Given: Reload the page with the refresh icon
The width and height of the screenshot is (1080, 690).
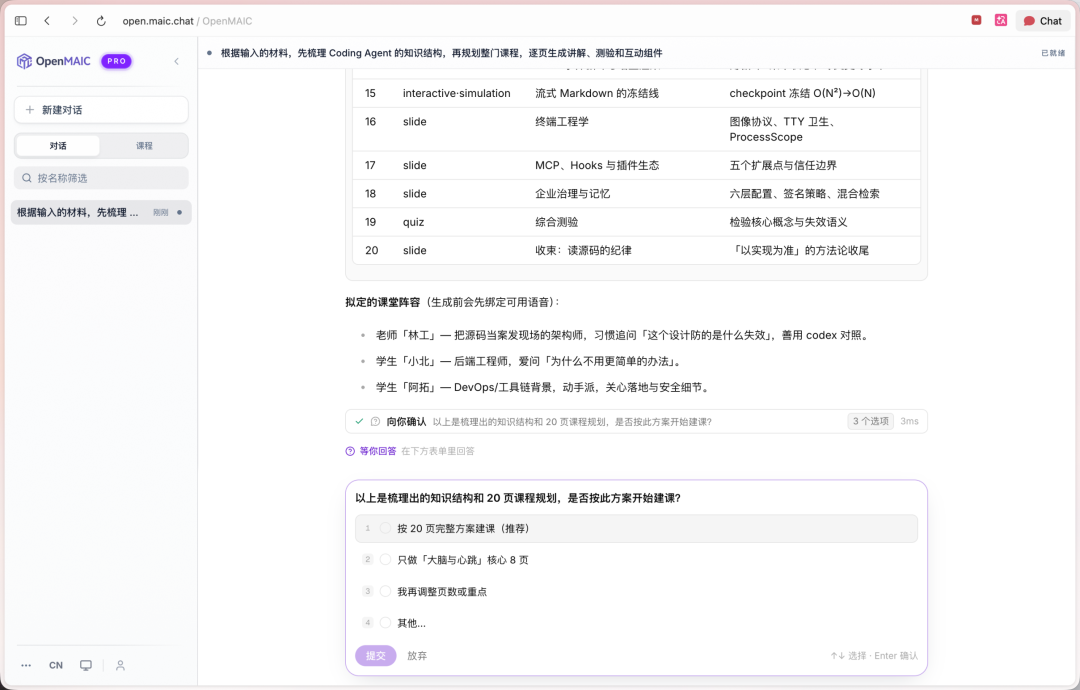Looking at the screenshot, I should point(101,21).
